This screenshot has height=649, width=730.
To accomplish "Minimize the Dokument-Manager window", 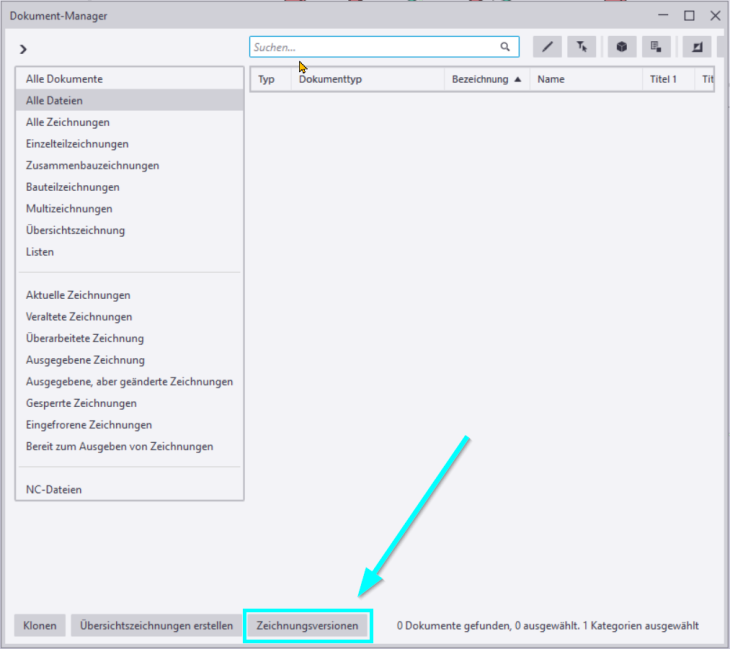I will (x=663, y=15).
